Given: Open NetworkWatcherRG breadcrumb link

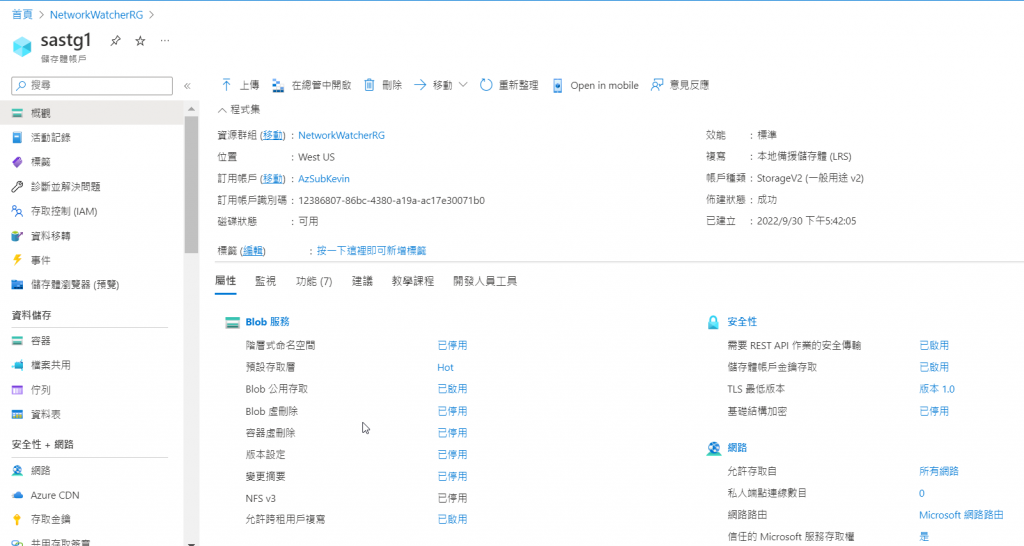Looking at the screenshot, I should (96, 14).
